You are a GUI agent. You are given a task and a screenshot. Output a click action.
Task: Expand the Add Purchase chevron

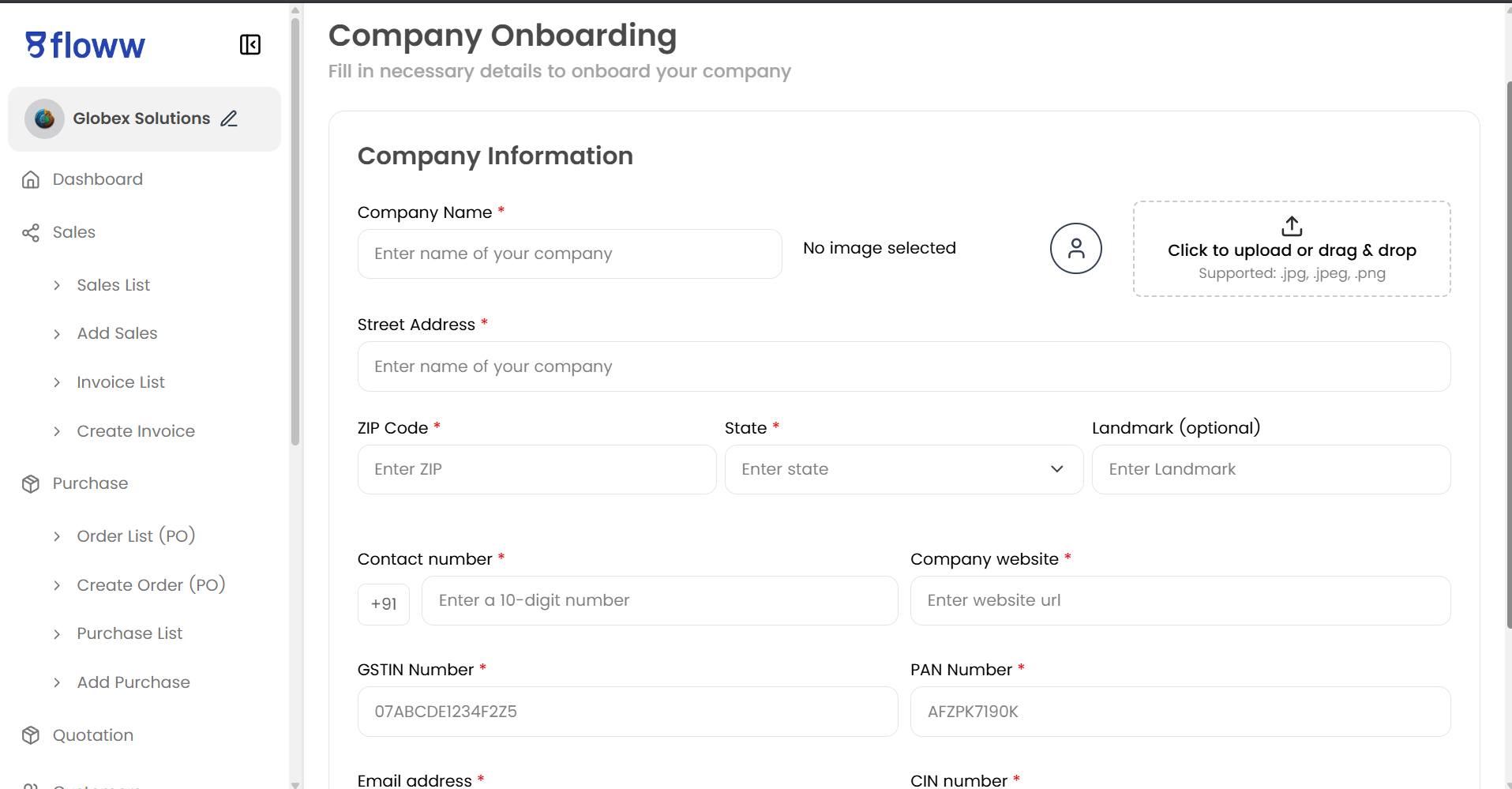click(57, 683)
